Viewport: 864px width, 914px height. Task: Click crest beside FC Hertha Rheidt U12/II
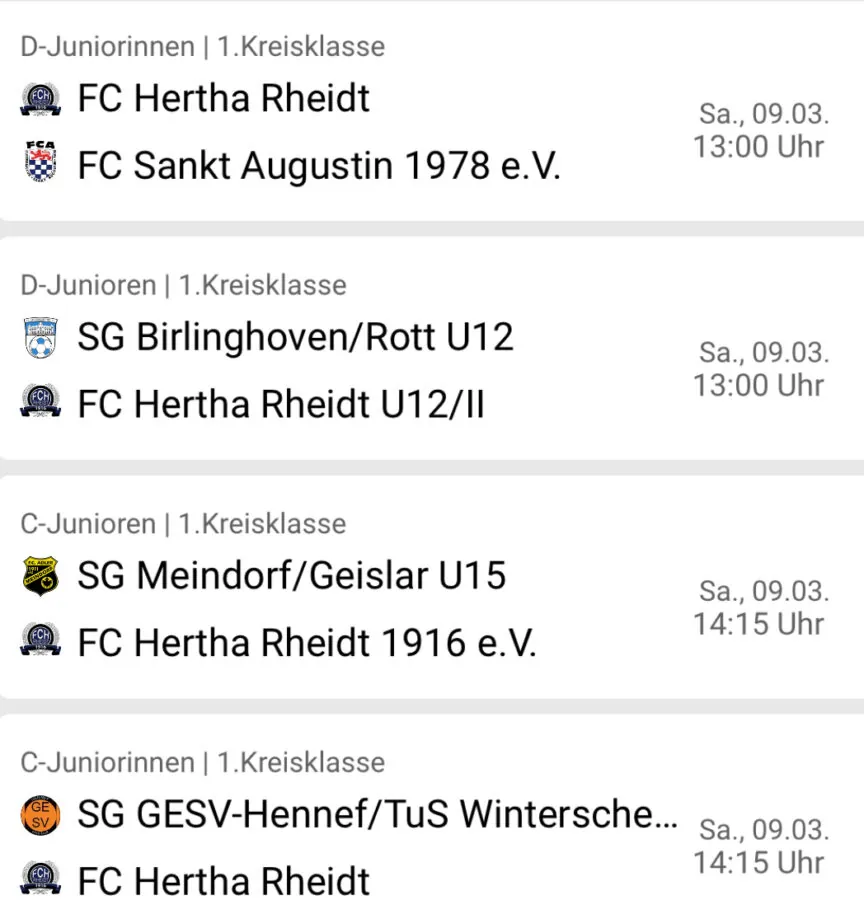(40, 400)
